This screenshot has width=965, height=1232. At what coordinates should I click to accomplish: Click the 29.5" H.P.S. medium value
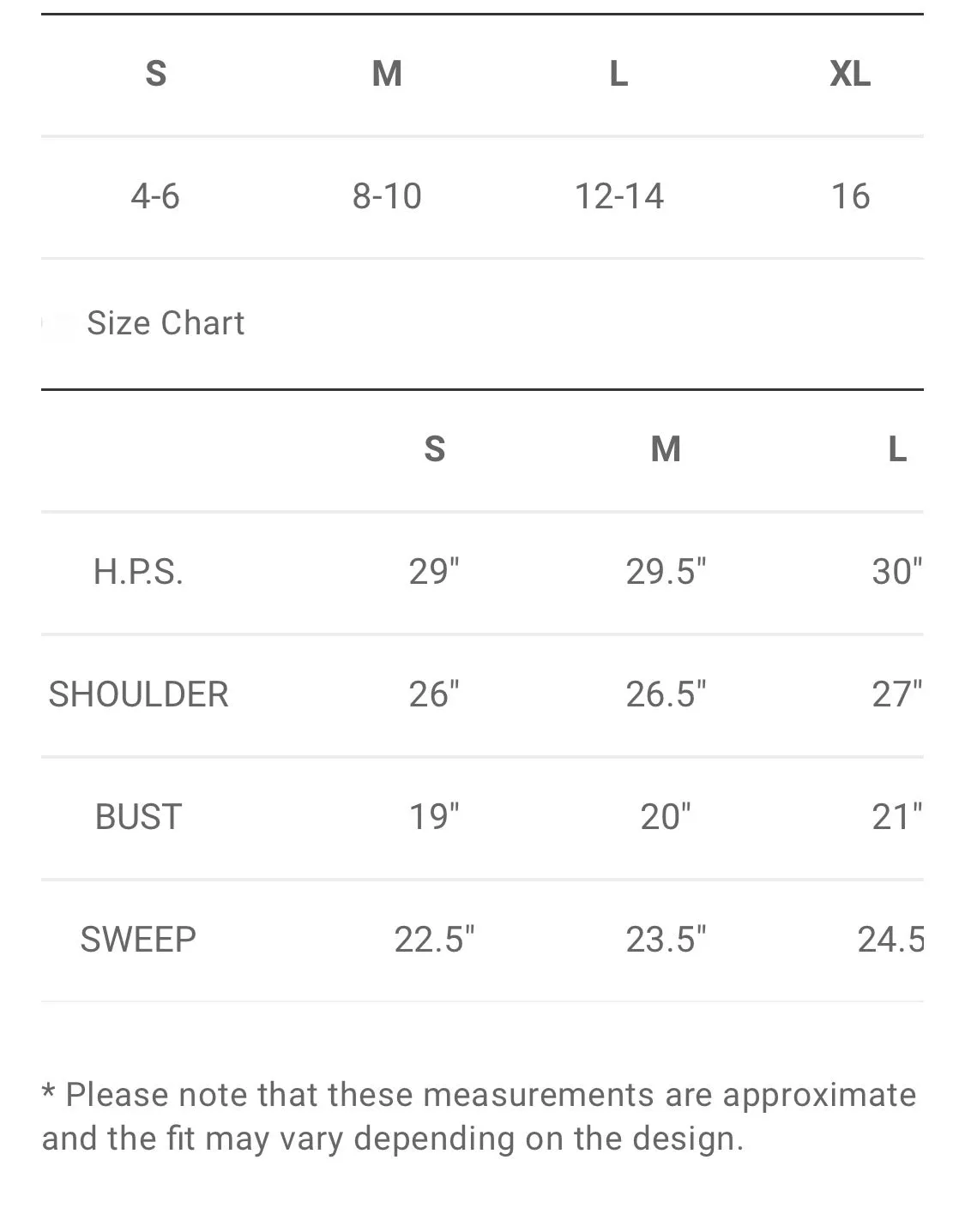click(666, 572)
